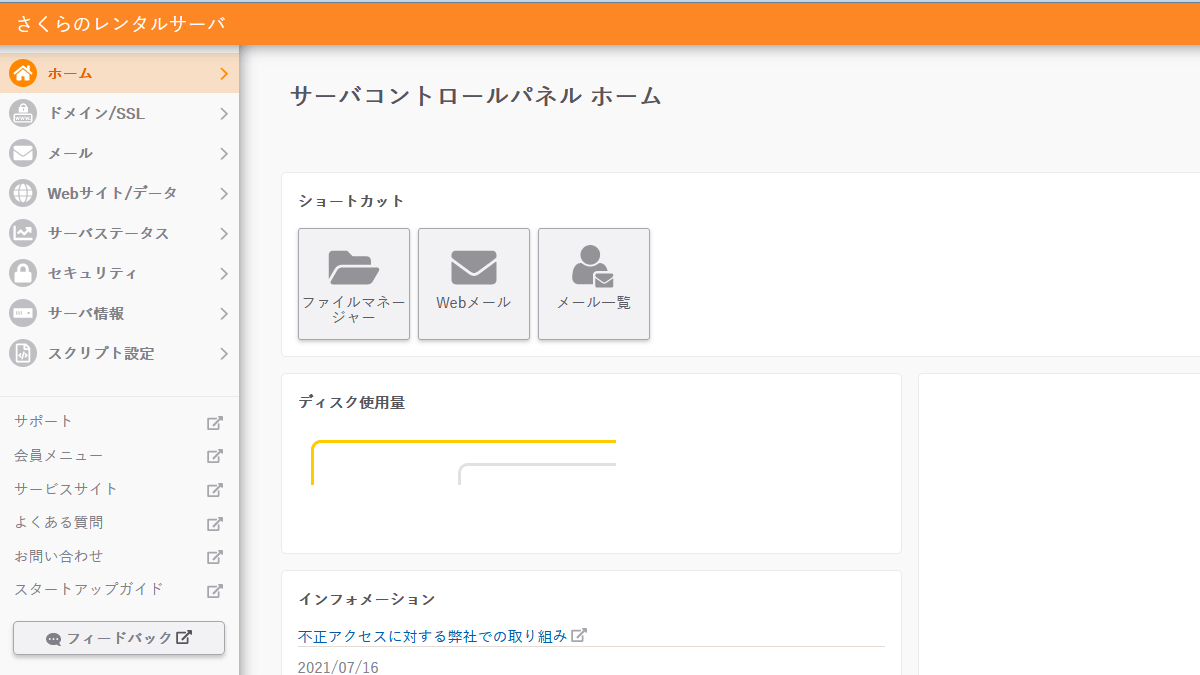Click the script icon beside スクリプト設定

21,352
